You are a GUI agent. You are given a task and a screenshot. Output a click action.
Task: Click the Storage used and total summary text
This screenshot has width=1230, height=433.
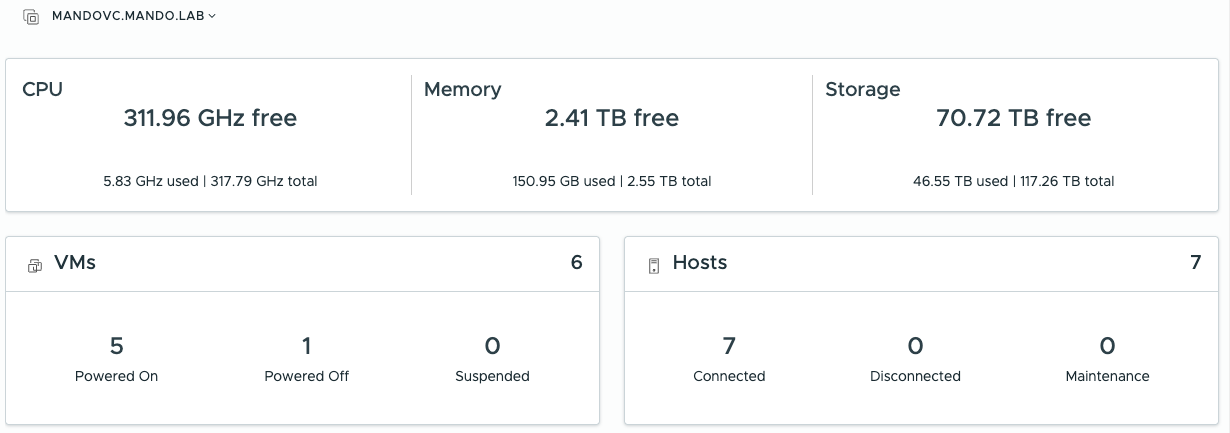[1013, 181]
